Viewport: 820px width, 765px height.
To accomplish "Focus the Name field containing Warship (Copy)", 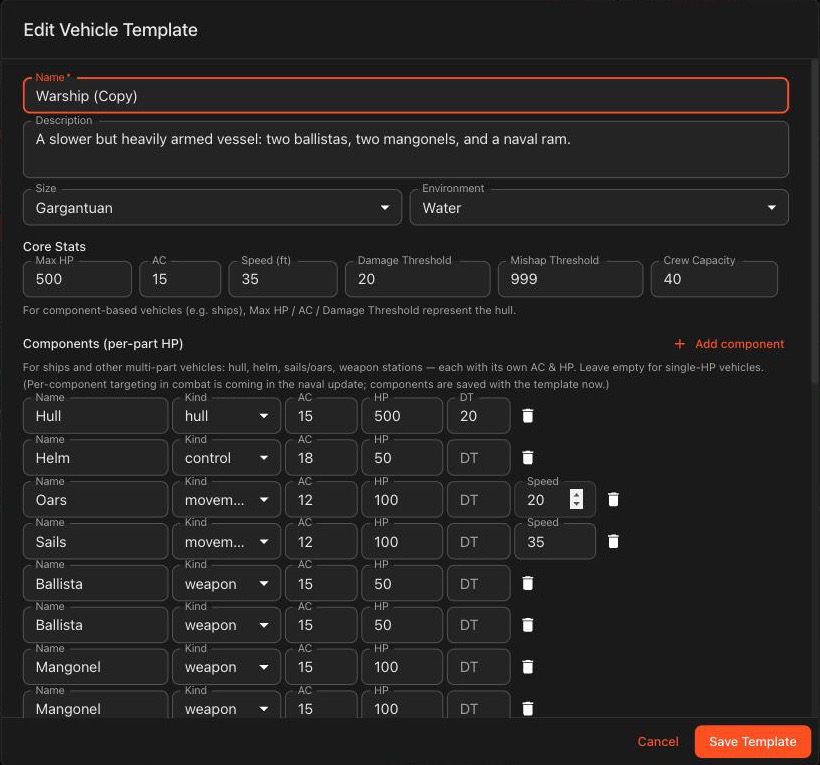I will pos(406,96).
